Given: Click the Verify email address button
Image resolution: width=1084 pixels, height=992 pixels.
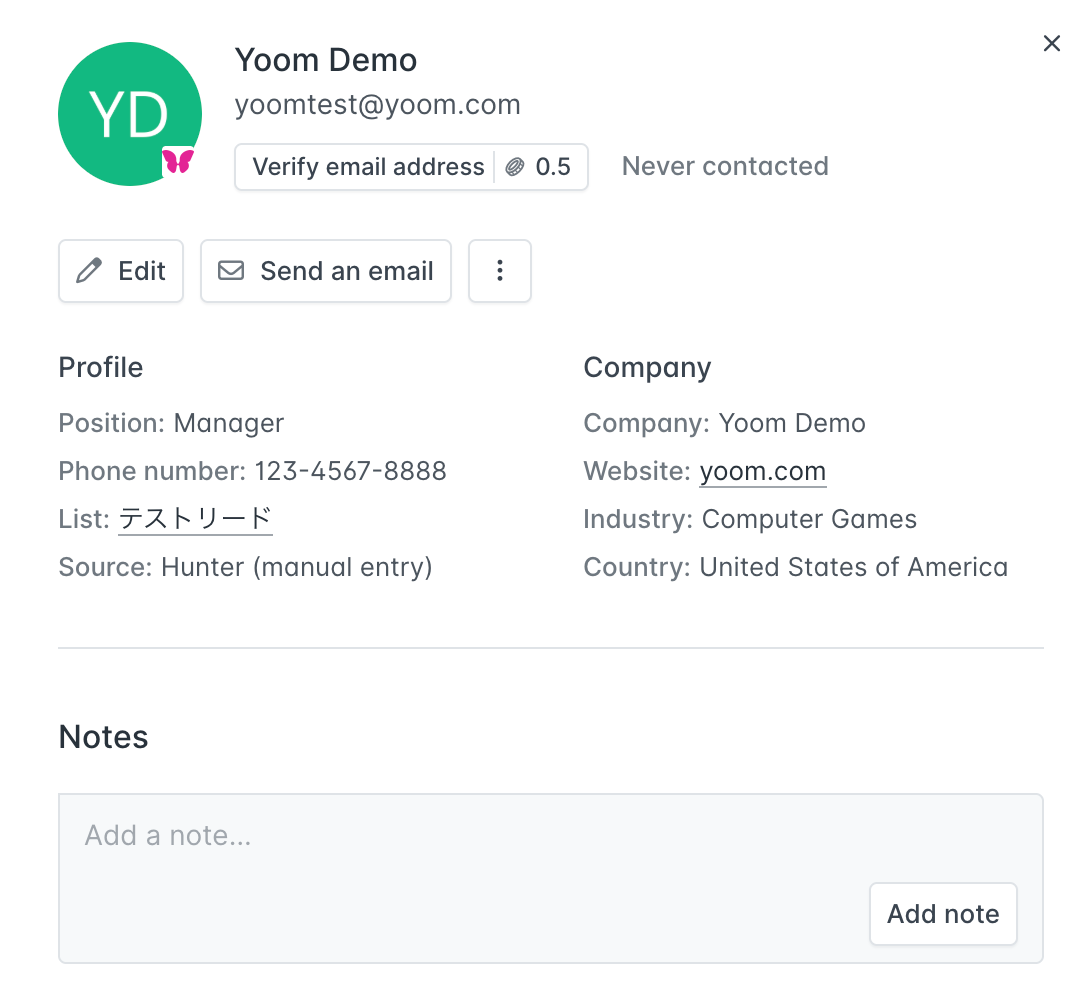Looking at the screenshot, I should (x=411, y=167).
